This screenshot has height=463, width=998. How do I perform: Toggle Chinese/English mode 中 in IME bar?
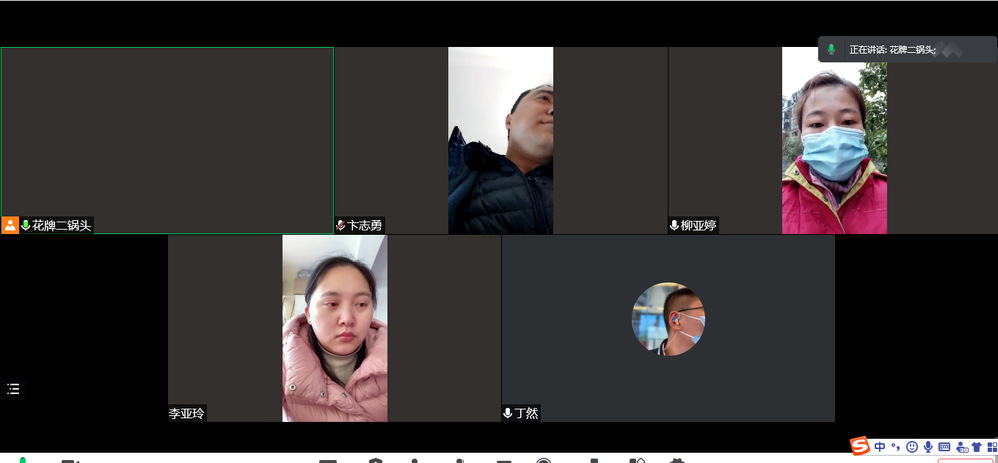click(879, 446)
